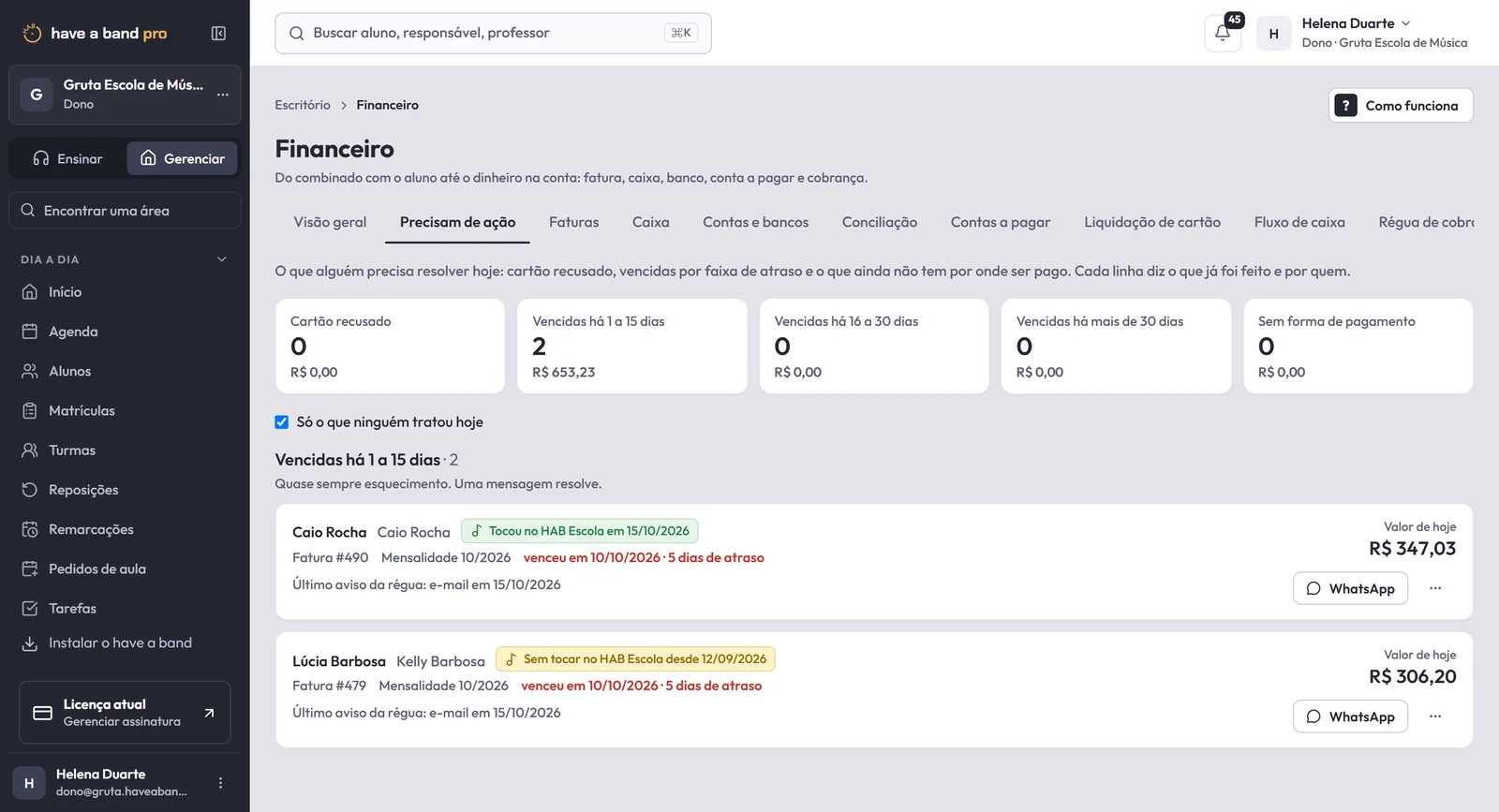Send WhatsApp for Lúcia Barbosa invoice
Screen dimensions: 1499x812
click(x=1350, y=716)
